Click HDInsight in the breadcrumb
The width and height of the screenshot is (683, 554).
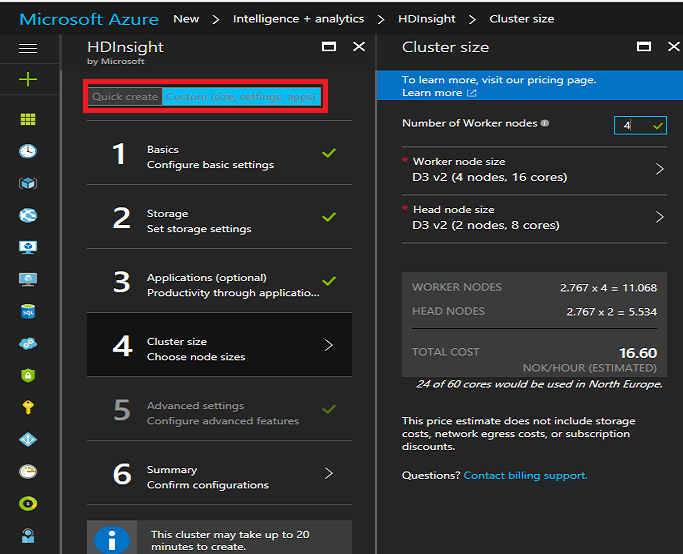[x=427, y=19]
